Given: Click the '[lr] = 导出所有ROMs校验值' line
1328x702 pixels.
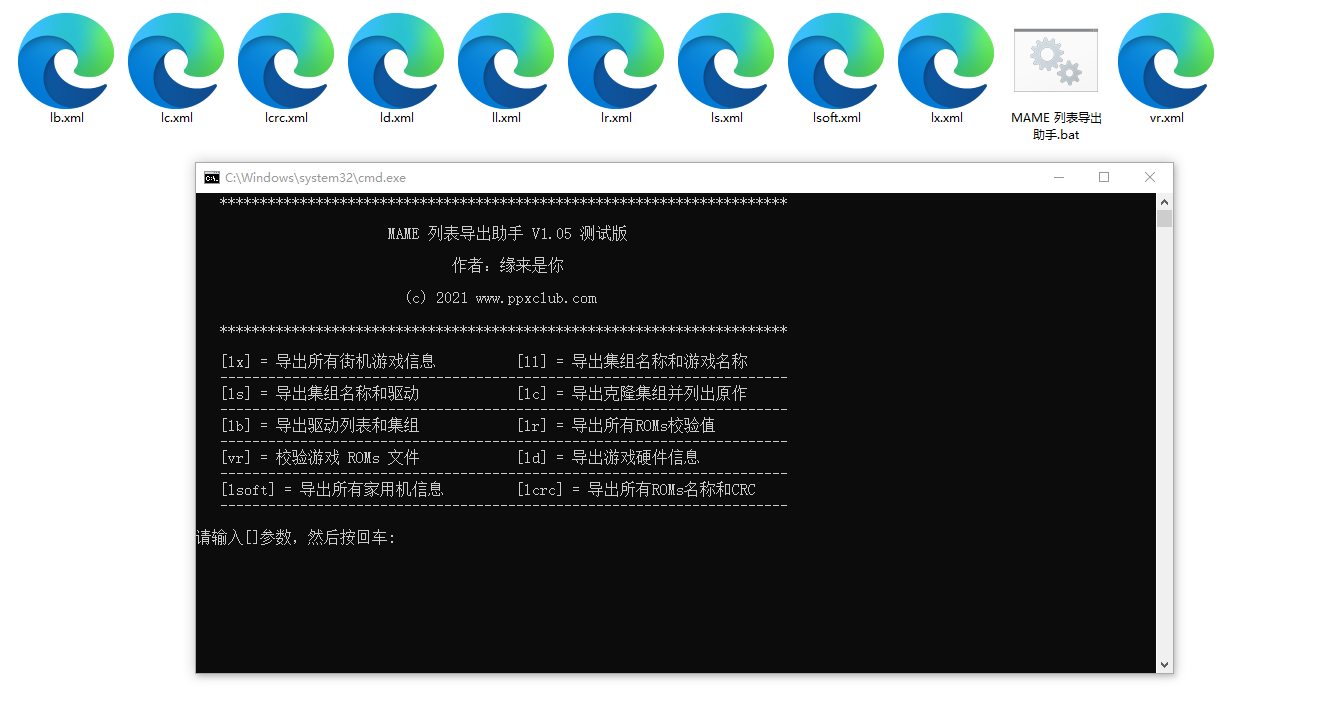Looking at the screenshot, I should [616, 425].
